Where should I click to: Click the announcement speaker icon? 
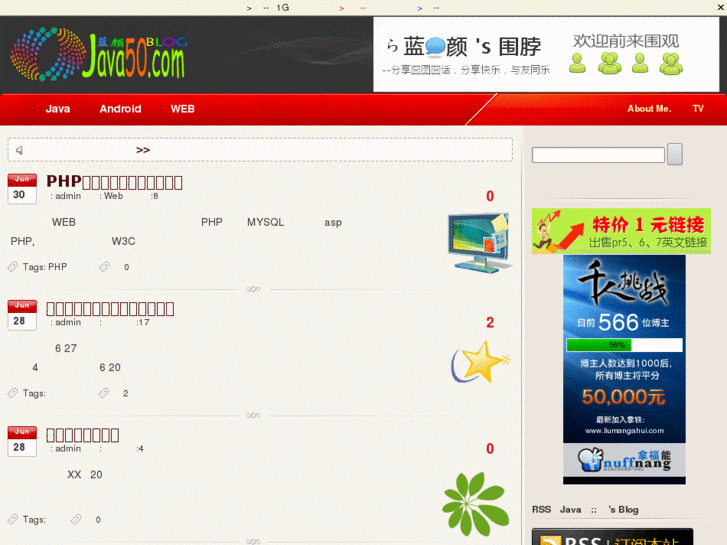click(x=19, y=150)
